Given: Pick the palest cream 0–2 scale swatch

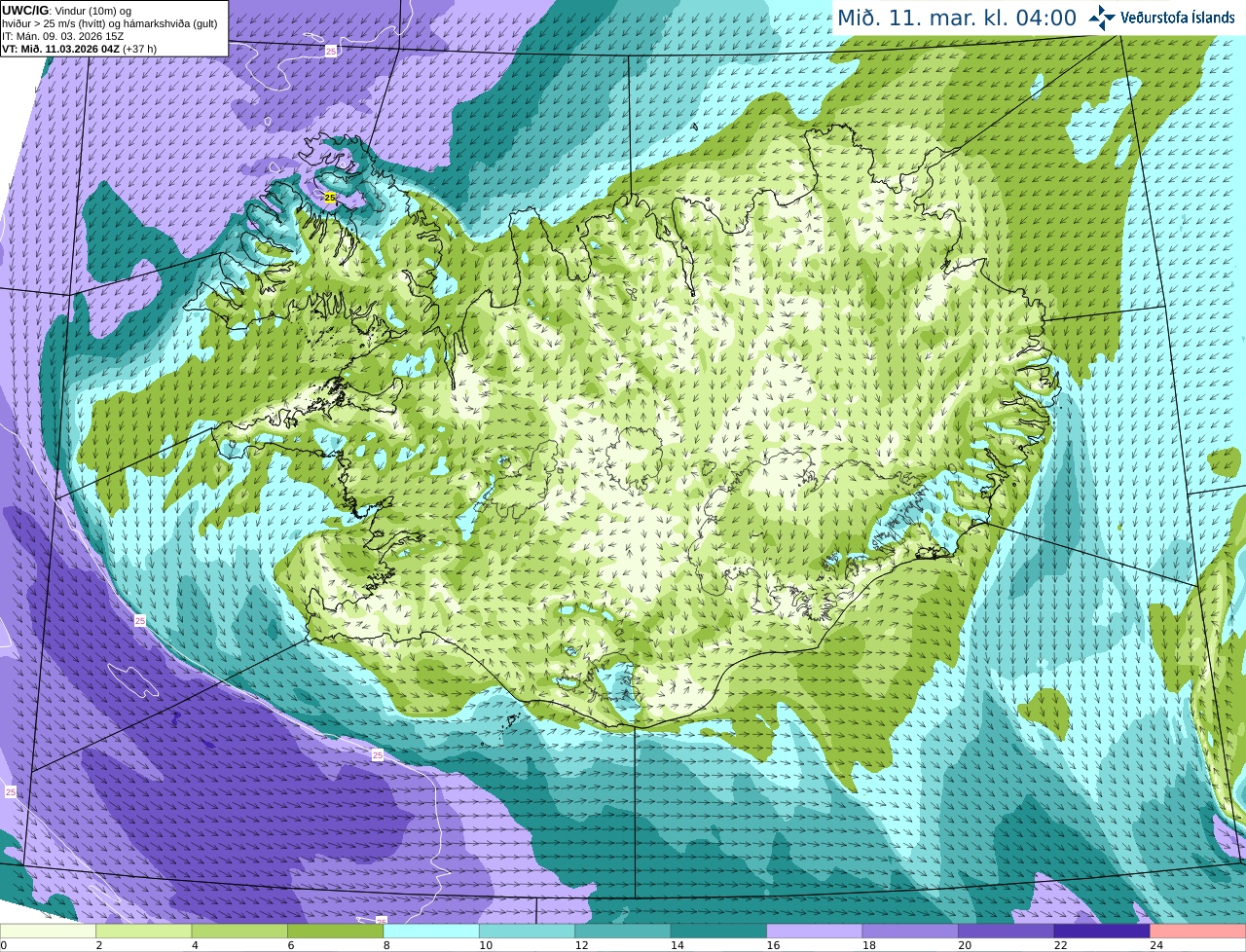Looking at the screenshot, I should pyautogui.click(x=49, y=931).
